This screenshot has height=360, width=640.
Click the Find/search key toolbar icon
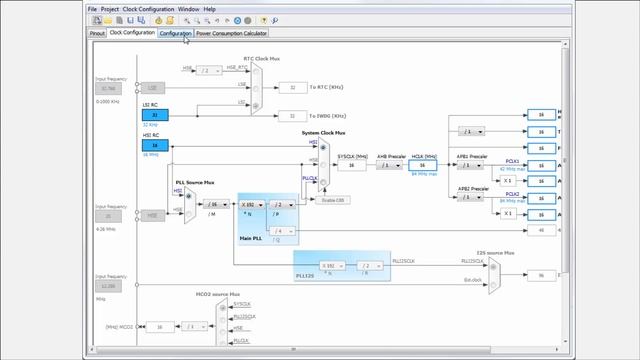coord(275,21)
